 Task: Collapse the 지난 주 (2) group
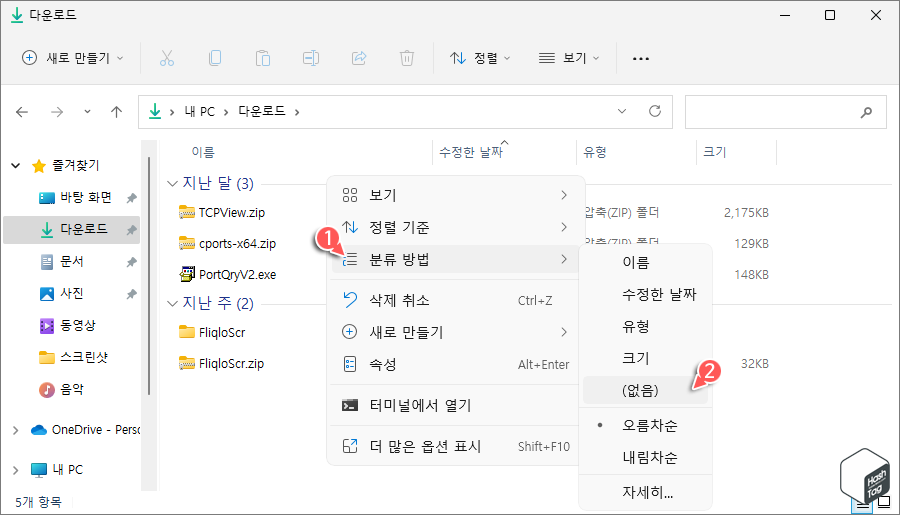coord(172,304)
